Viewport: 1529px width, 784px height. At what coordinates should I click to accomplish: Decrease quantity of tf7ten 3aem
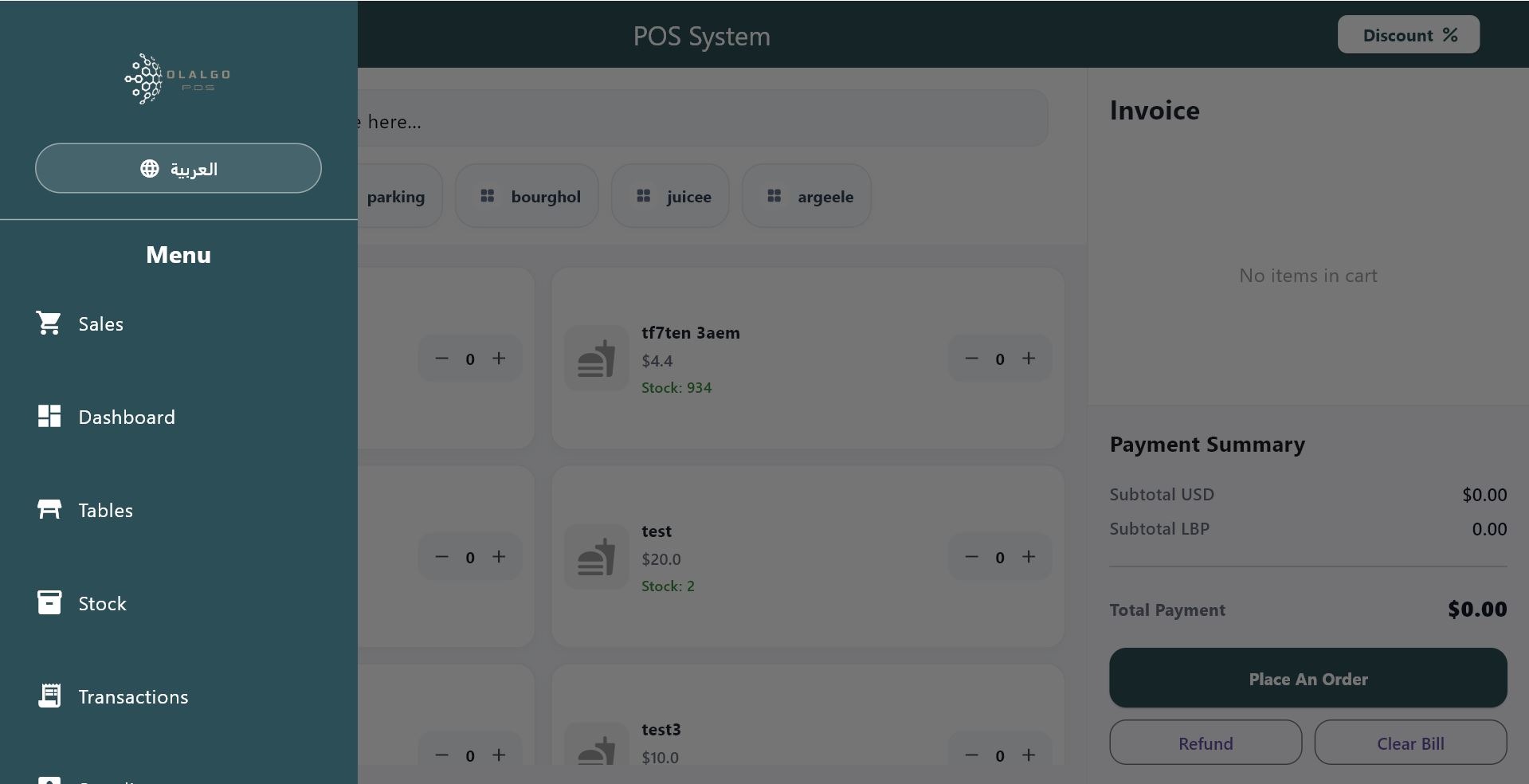[971, 359]
